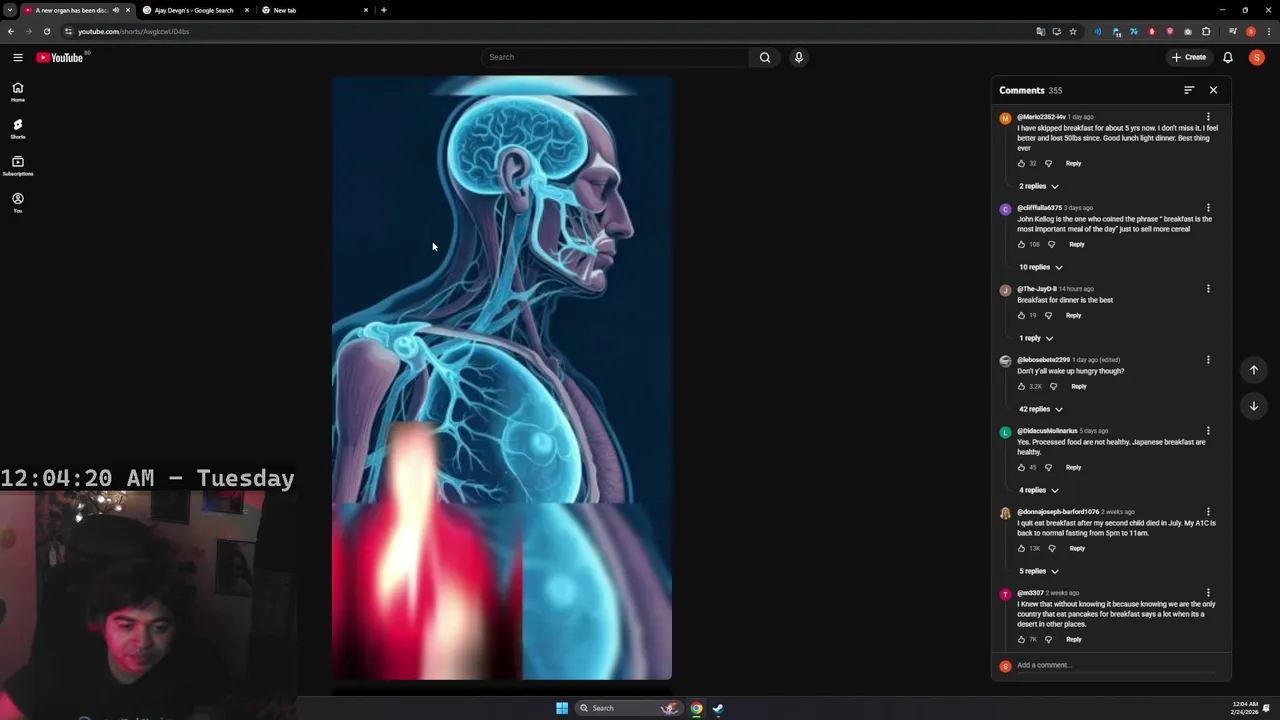Open a new browser tab with plus

(384, 10)
